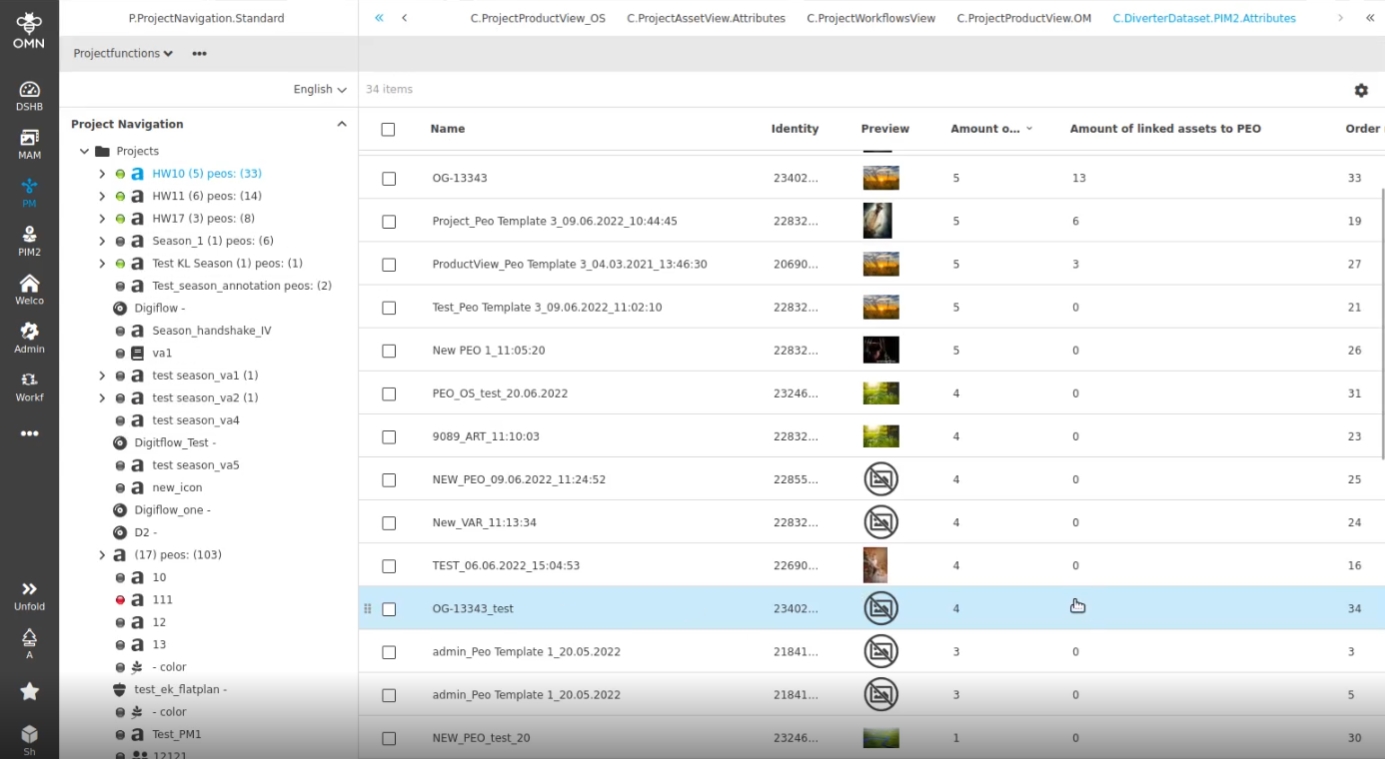The image size is (1385, 759).
Task: Go to Welco home icon
Action: [29, 289]
